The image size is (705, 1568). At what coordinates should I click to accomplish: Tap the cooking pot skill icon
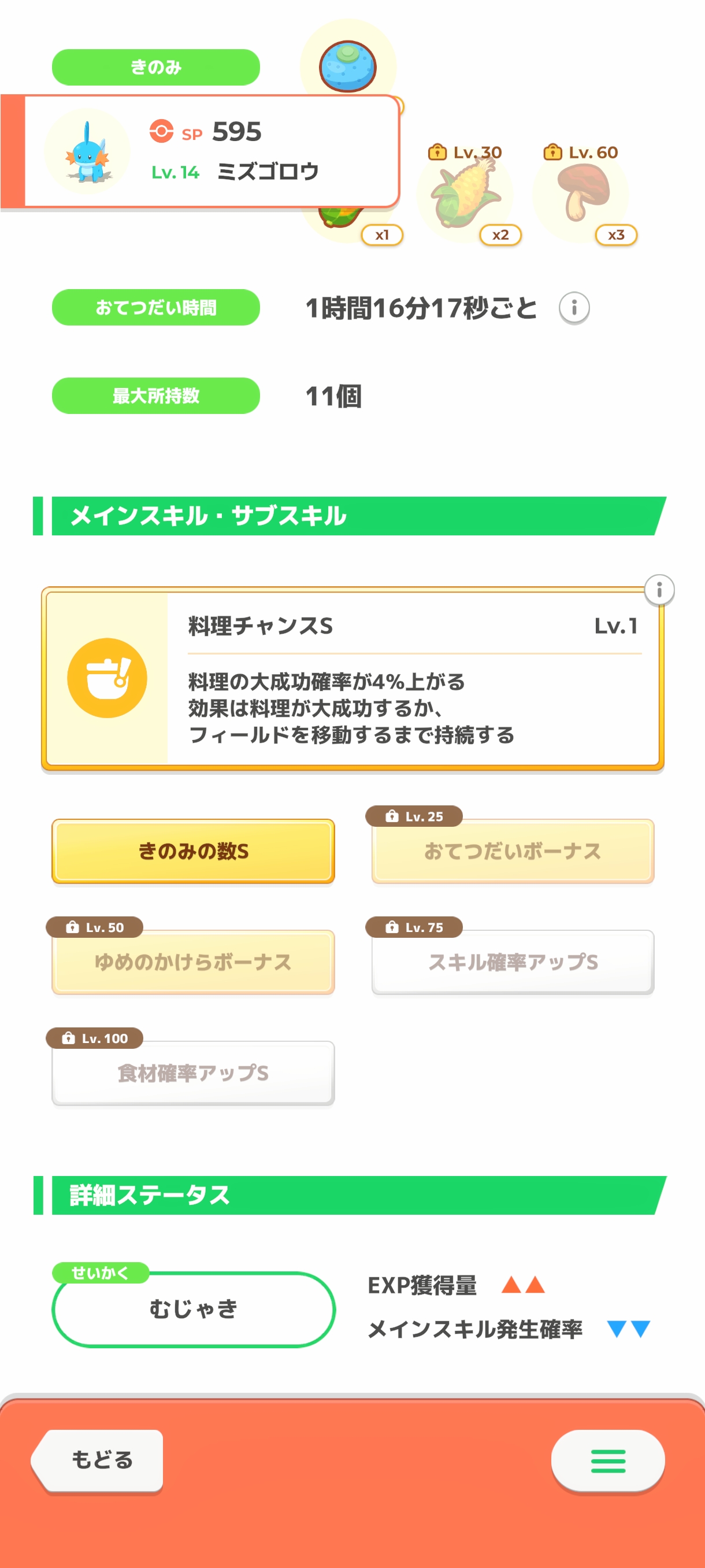pos(107,678)
